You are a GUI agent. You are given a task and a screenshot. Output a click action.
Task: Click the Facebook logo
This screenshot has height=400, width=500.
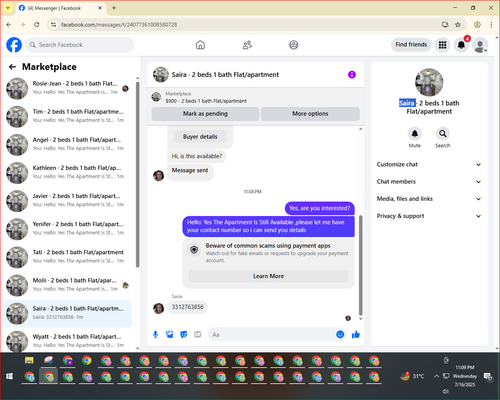(14, 45)
